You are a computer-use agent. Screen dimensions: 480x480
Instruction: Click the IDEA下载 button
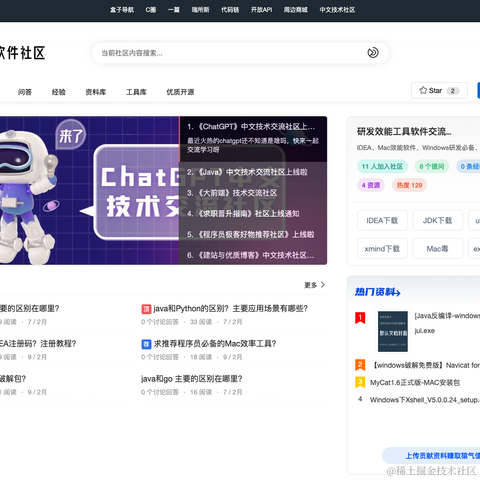click(x=382, y=220)
